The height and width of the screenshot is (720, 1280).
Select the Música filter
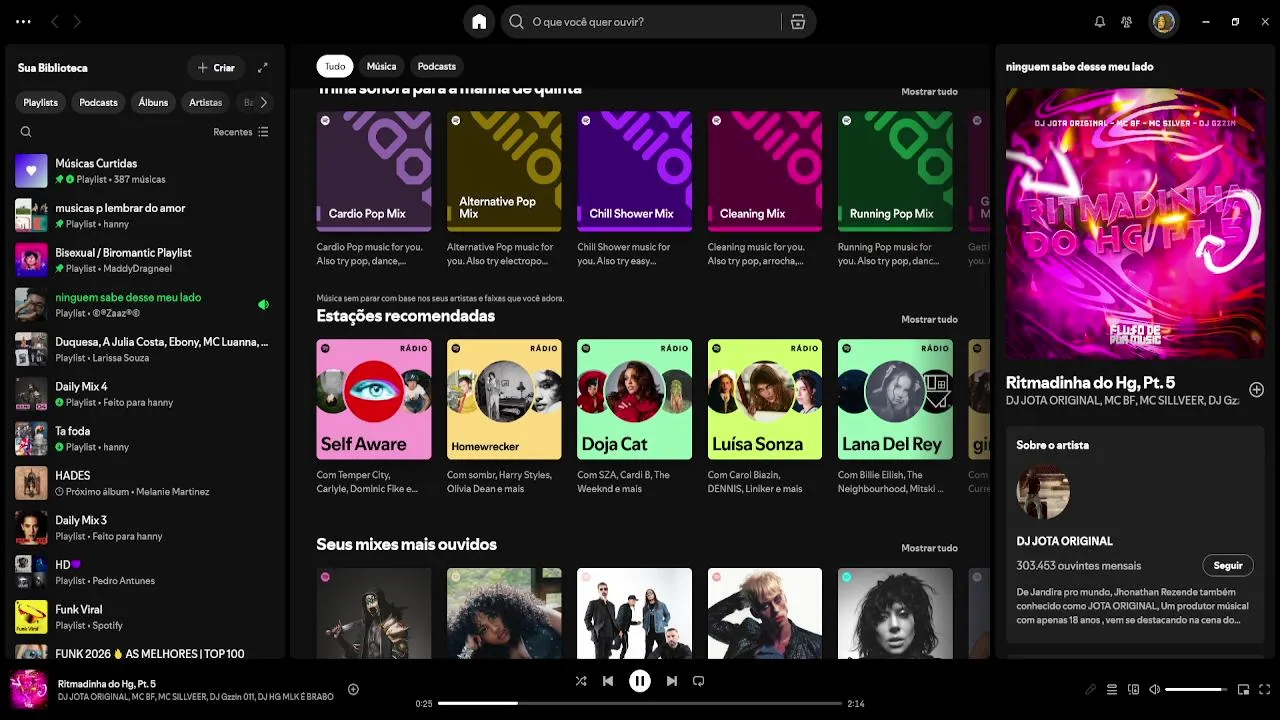point(381,66)
